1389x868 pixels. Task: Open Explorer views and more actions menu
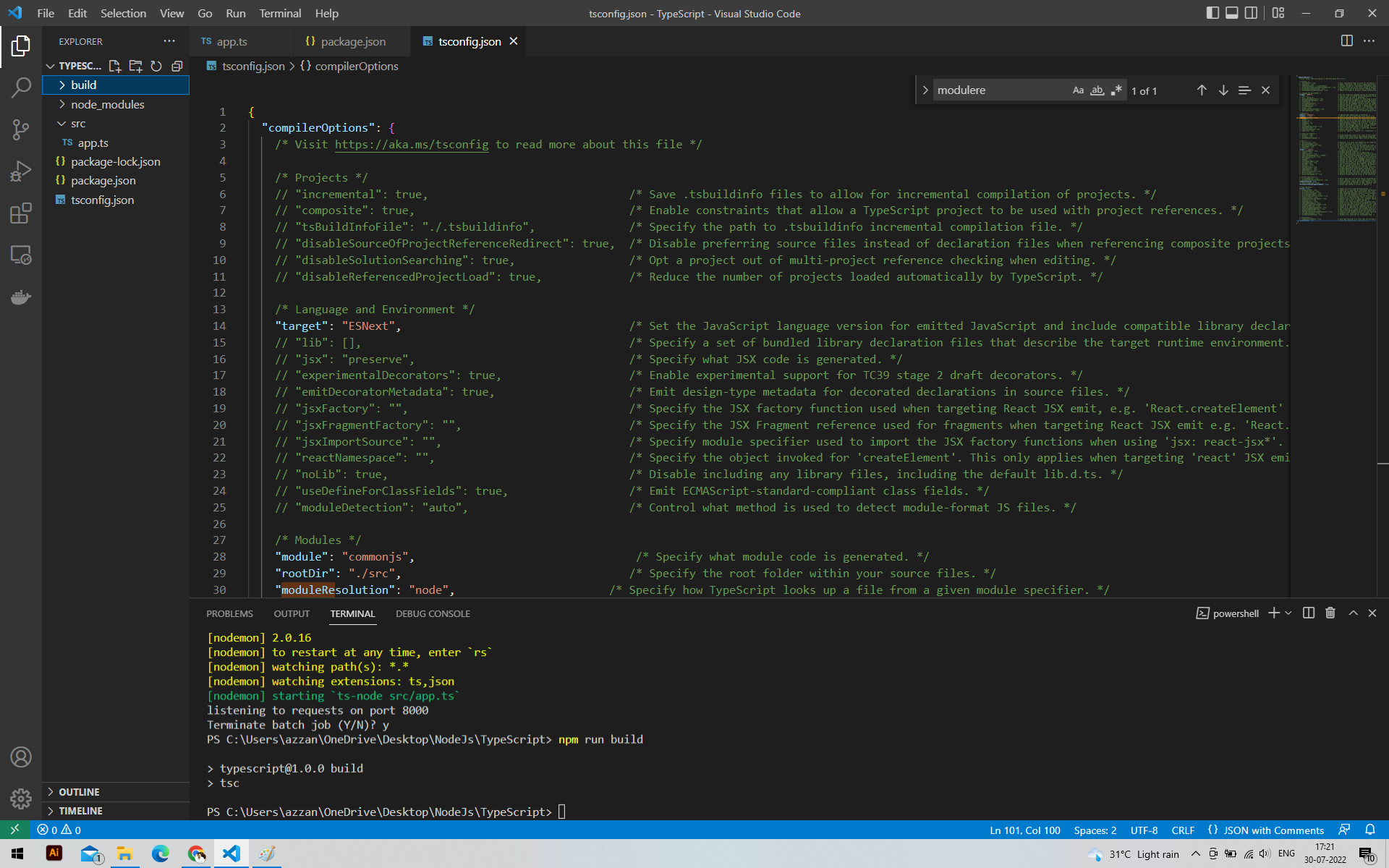169,41
